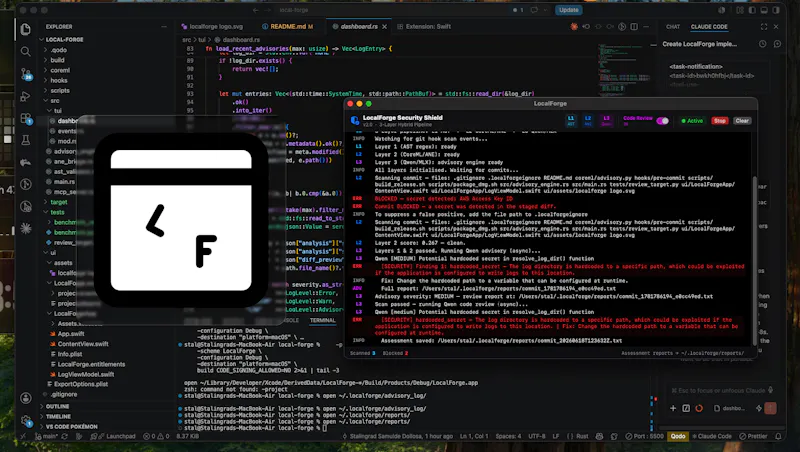This screenshot has width=800, height=452.
Task: Select the CLAUDE CODE tab
Action: click(x=709, y=27)
